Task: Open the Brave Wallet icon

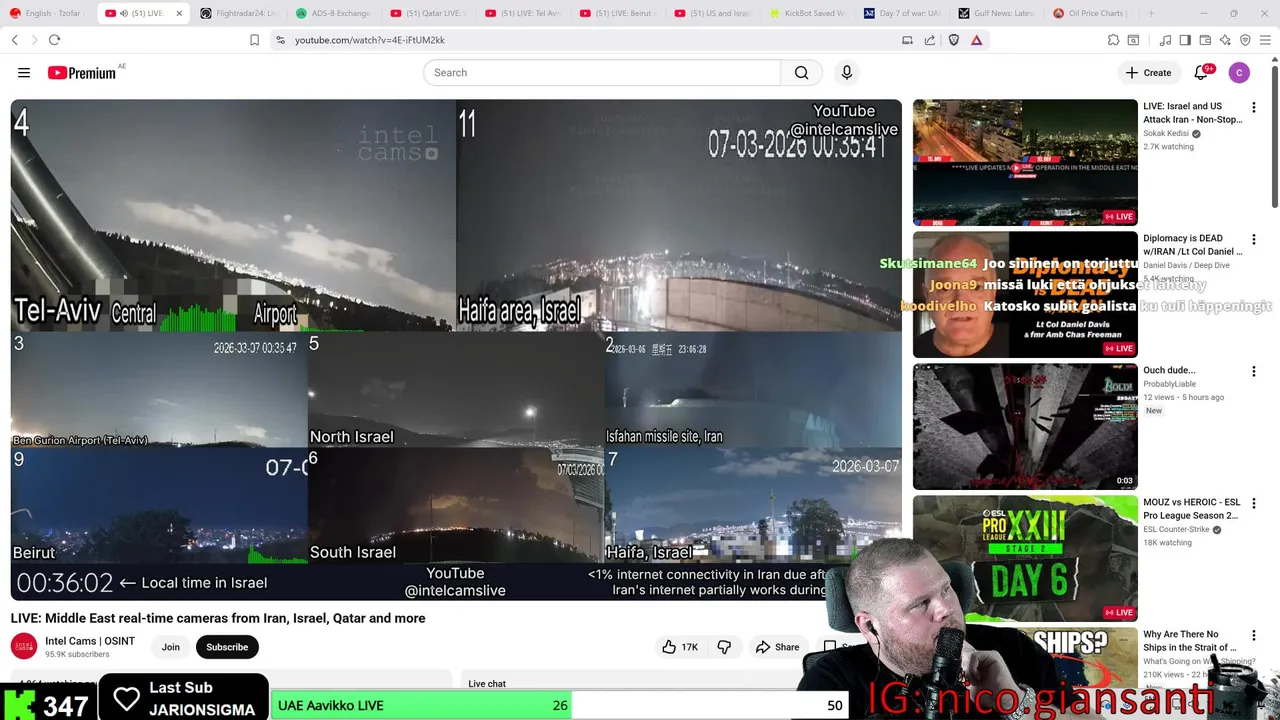Action: (x=1205, y=40)
